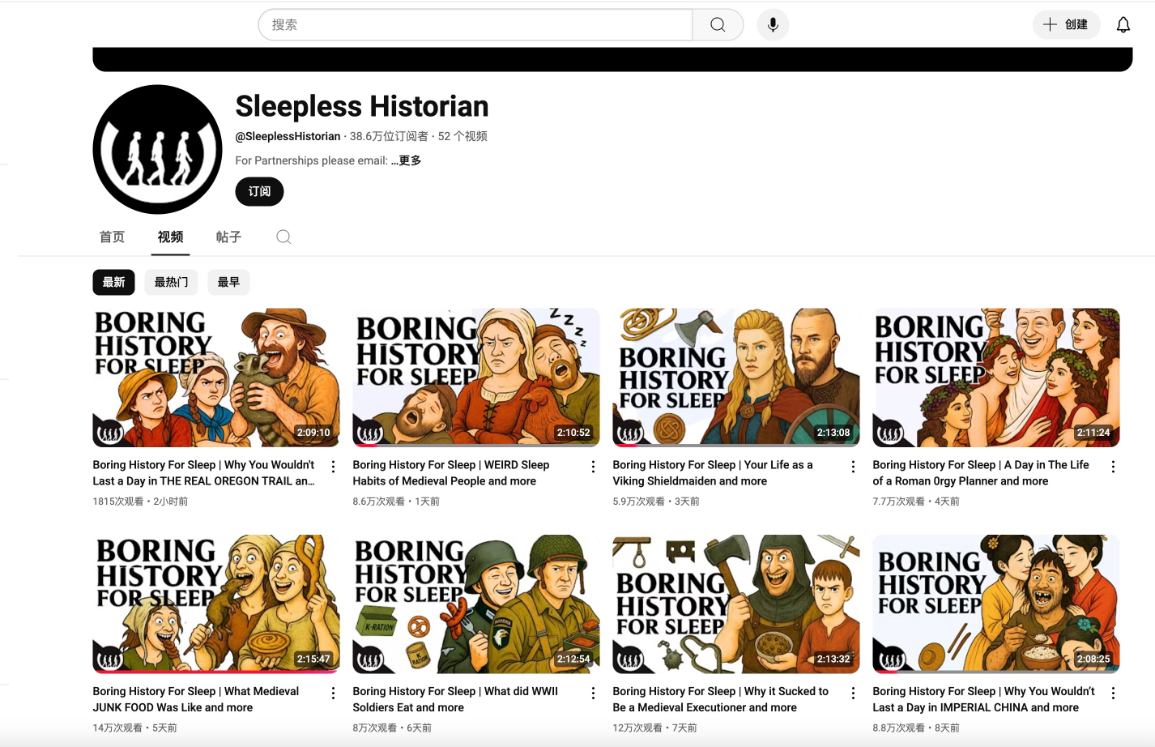Open Sleepless Historian channel avatar
The width and height of the screenshot is (1155, 747).
pyautogui.click(x=157, y=149)
